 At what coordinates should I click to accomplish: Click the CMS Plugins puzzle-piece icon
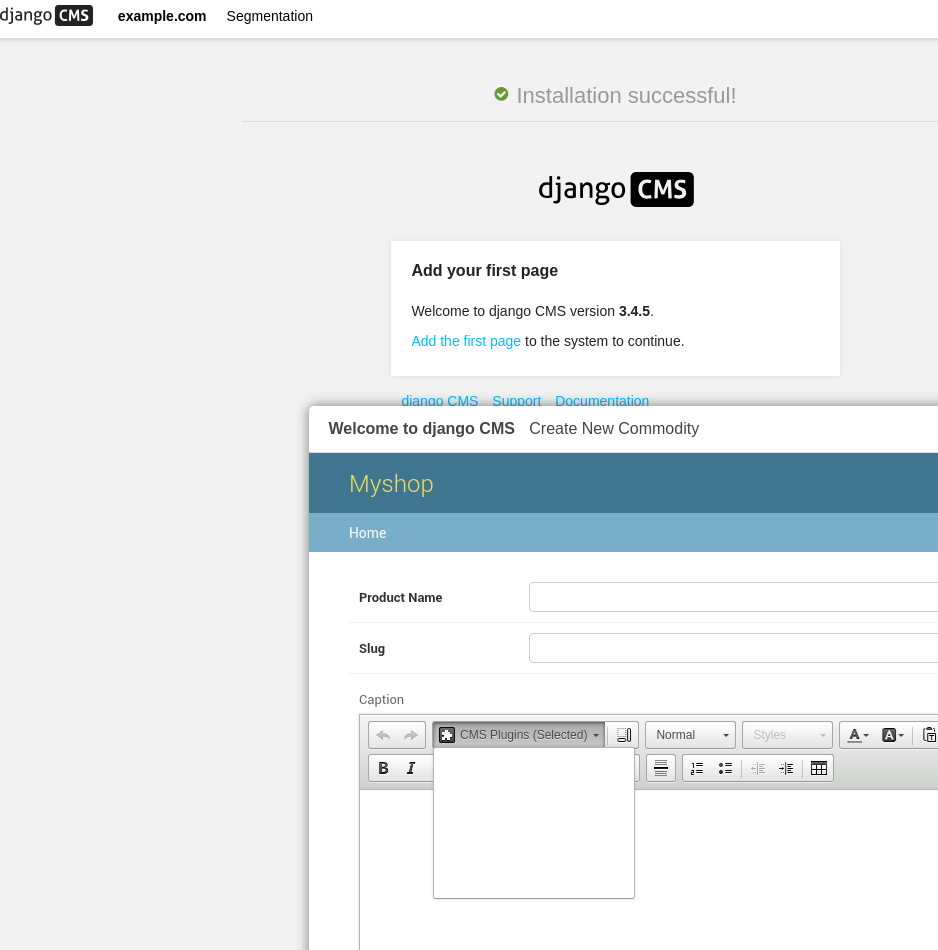point(447,735)
